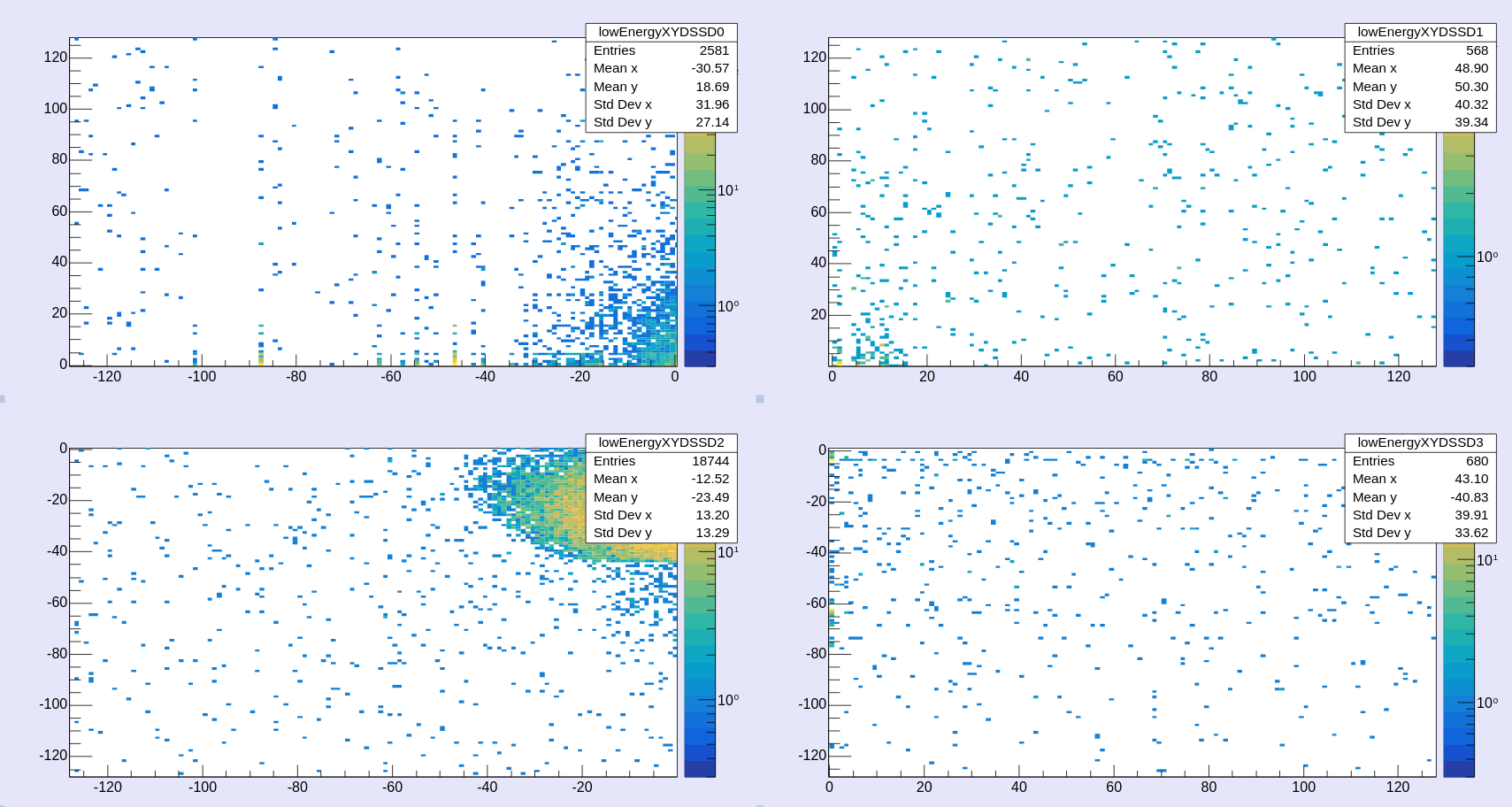This screenshot has width=1512, height=807.
Task: Click y-axis label -100 of DSSD2 plot
Action: coord(53,703)
